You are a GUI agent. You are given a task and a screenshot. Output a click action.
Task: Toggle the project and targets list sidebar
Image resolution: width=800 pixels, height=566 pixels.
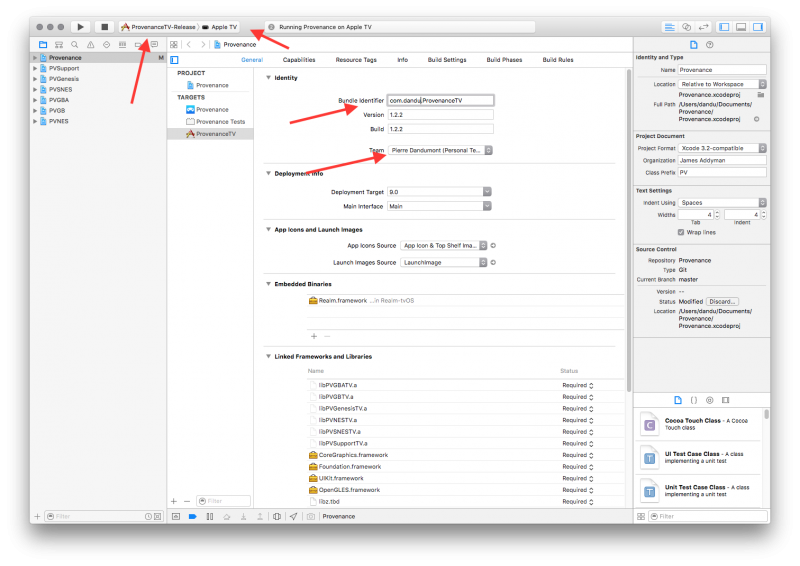click(174, 60)
